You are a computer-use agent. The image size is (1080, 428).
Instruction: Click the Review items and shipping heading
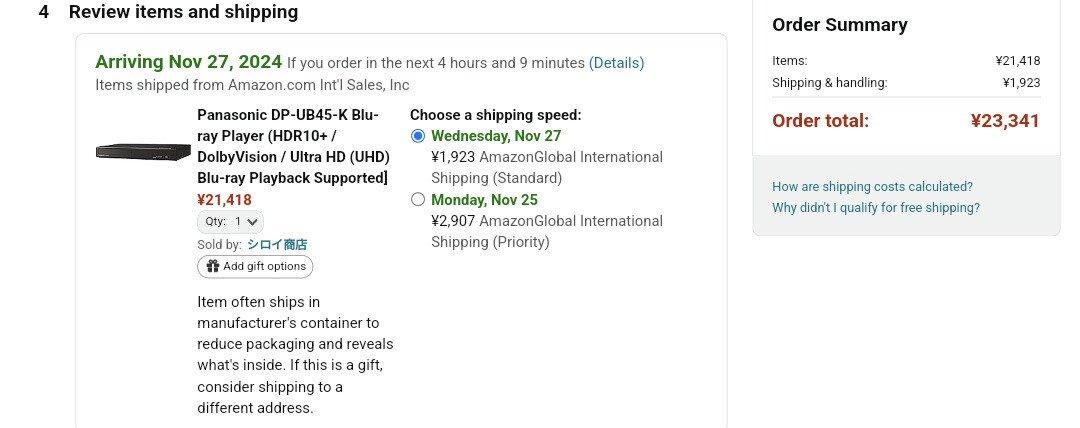coord(183,12)
